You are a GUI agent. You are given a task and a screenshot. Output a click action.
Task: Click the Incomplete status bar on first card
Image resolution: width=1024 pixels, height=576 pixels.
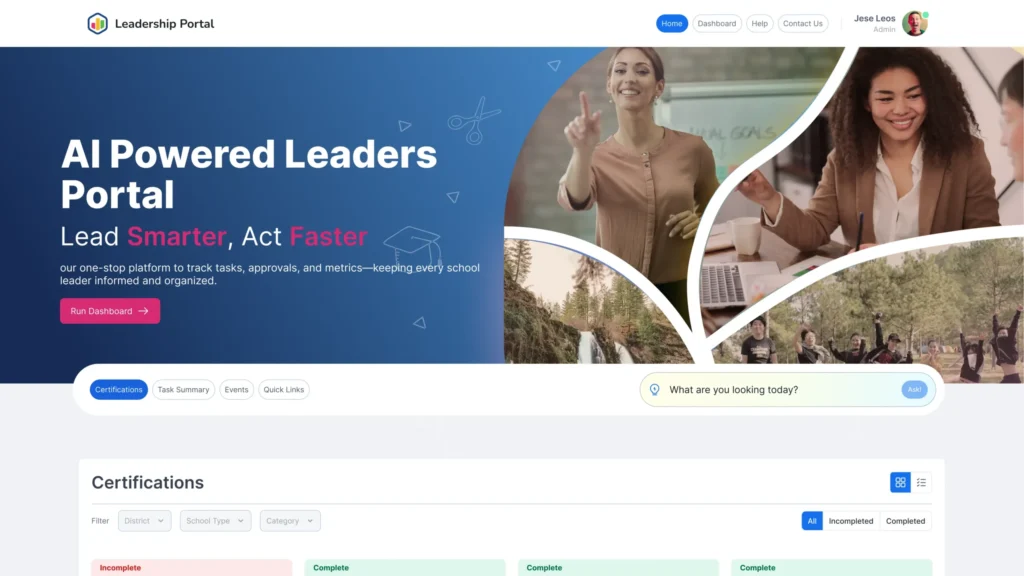tap(191, 568)
